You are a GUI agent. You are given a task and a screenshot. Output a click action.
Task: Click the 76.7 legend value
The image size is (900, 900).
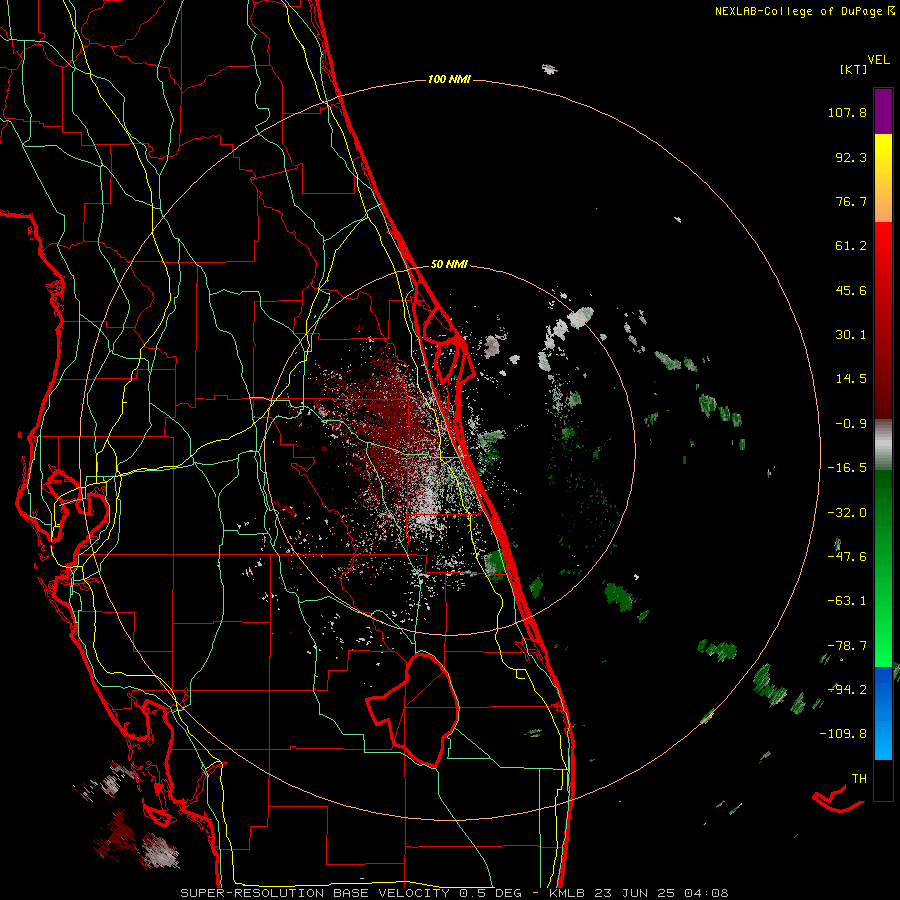pos(851,201)
